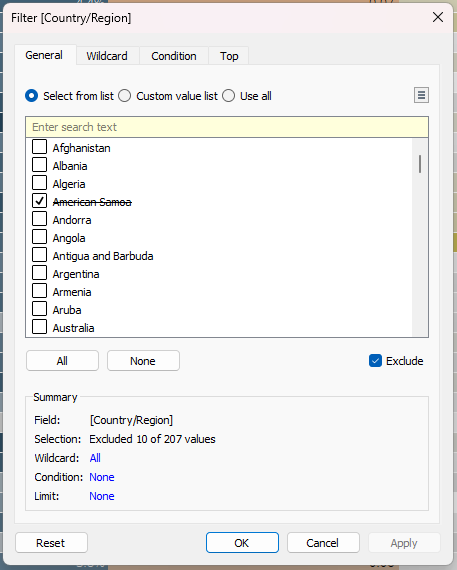
Task: Click the country list scrollbar thumb
Action: tap(420, 164)
